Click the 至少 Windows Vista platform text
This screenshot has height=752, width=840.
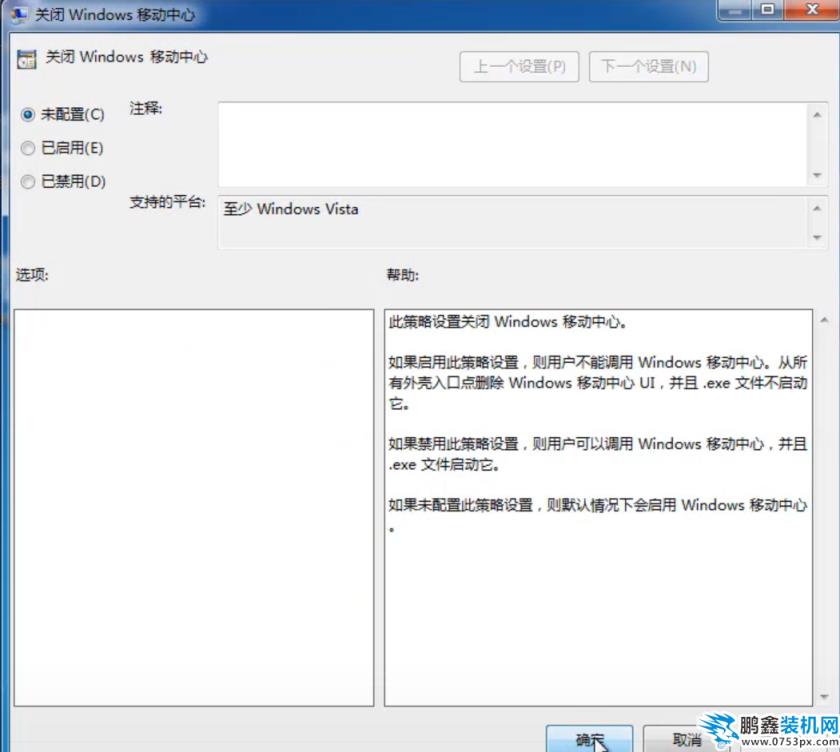pyautogui.click(x=291, y=209)
